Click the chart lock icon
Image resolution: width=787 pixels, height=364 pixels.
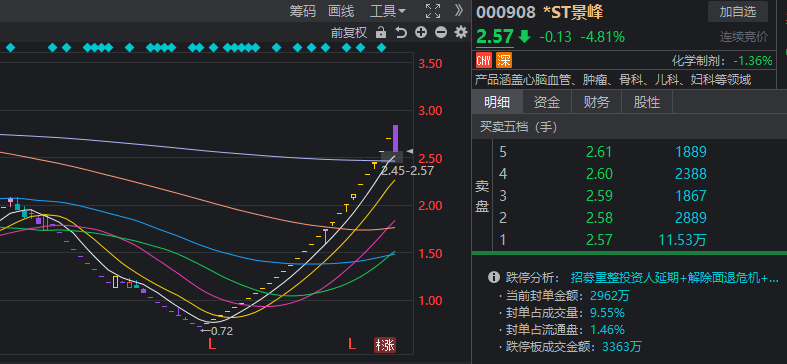[381, 33]
